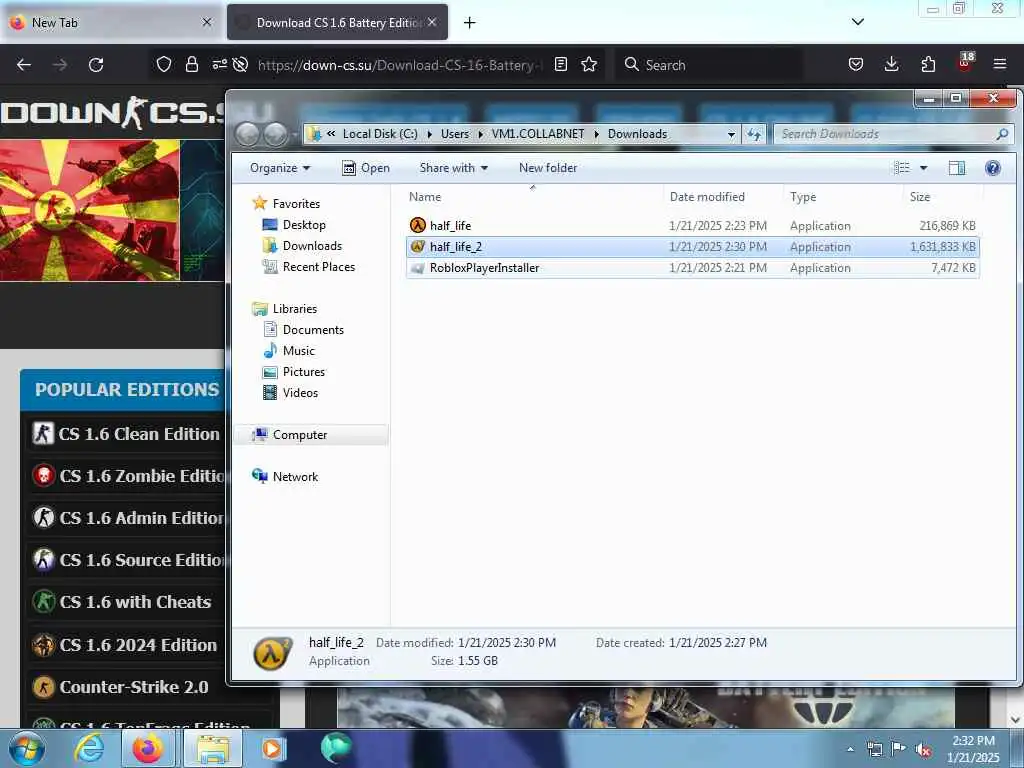Image resolution: width=1024 pixels, height=768 pixels.
Task: Open the change view options arrow
Action: coord(923,168)
